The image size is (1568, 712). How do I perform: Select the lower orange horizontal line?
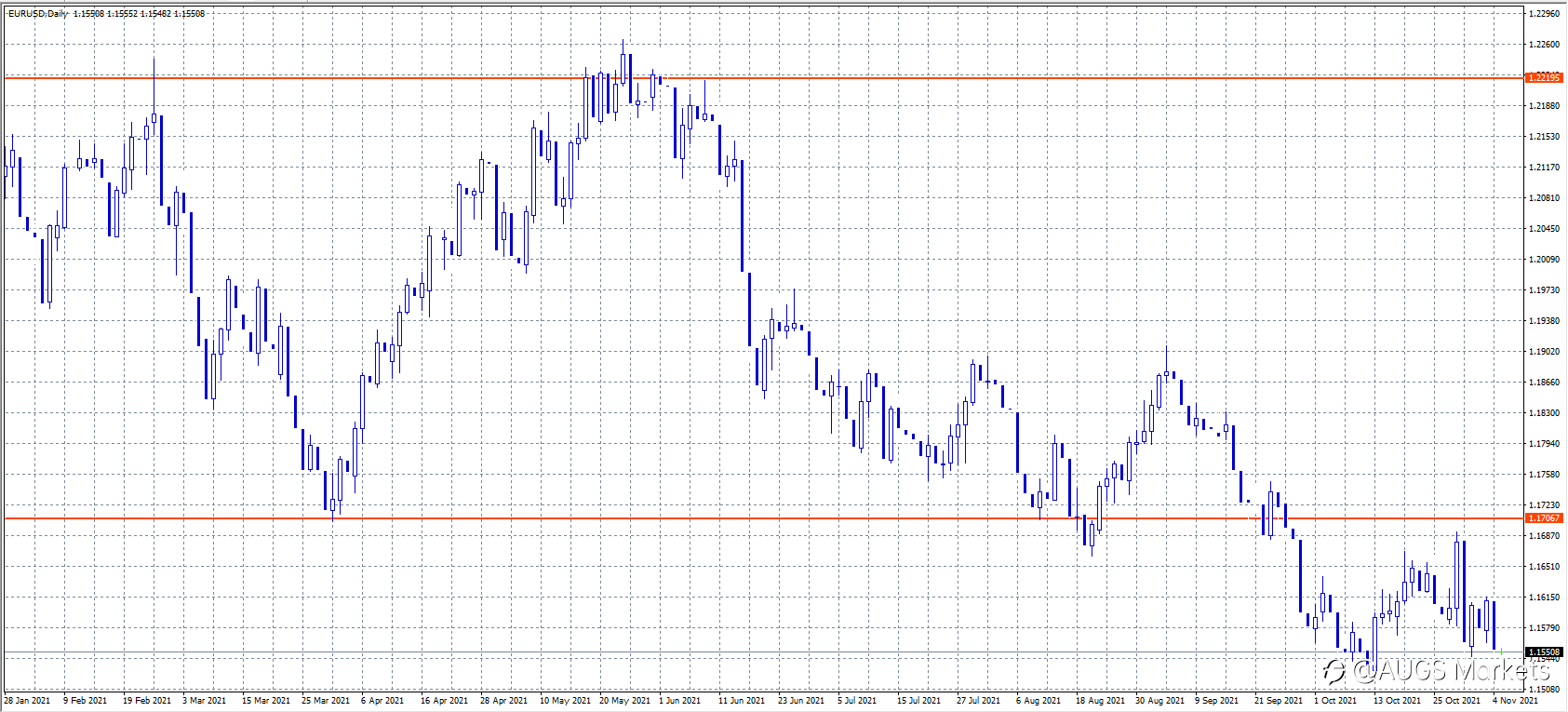coord(763,518)
